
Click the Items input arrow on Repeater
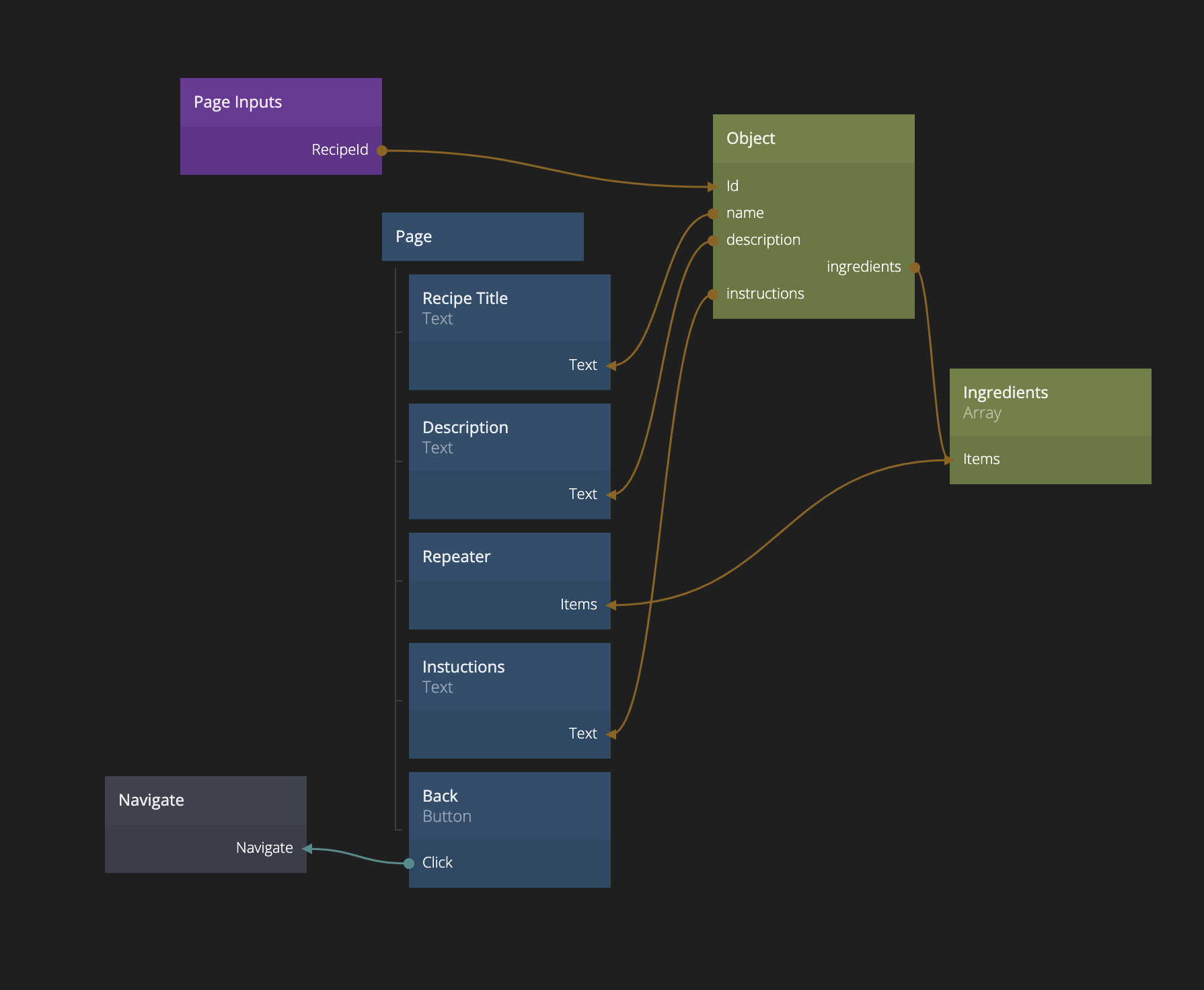(611, 605)
